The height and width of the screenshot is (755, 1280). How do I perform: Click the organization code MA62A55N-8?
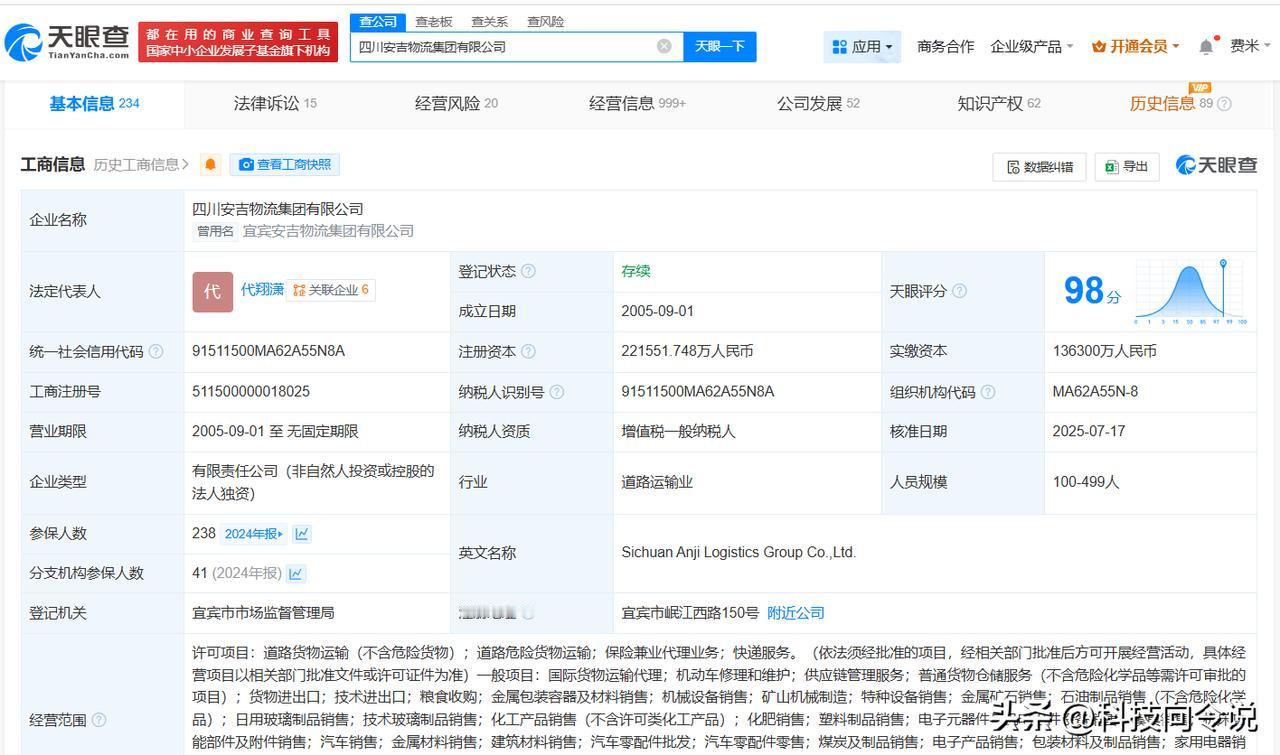[x=1095, y=392]
